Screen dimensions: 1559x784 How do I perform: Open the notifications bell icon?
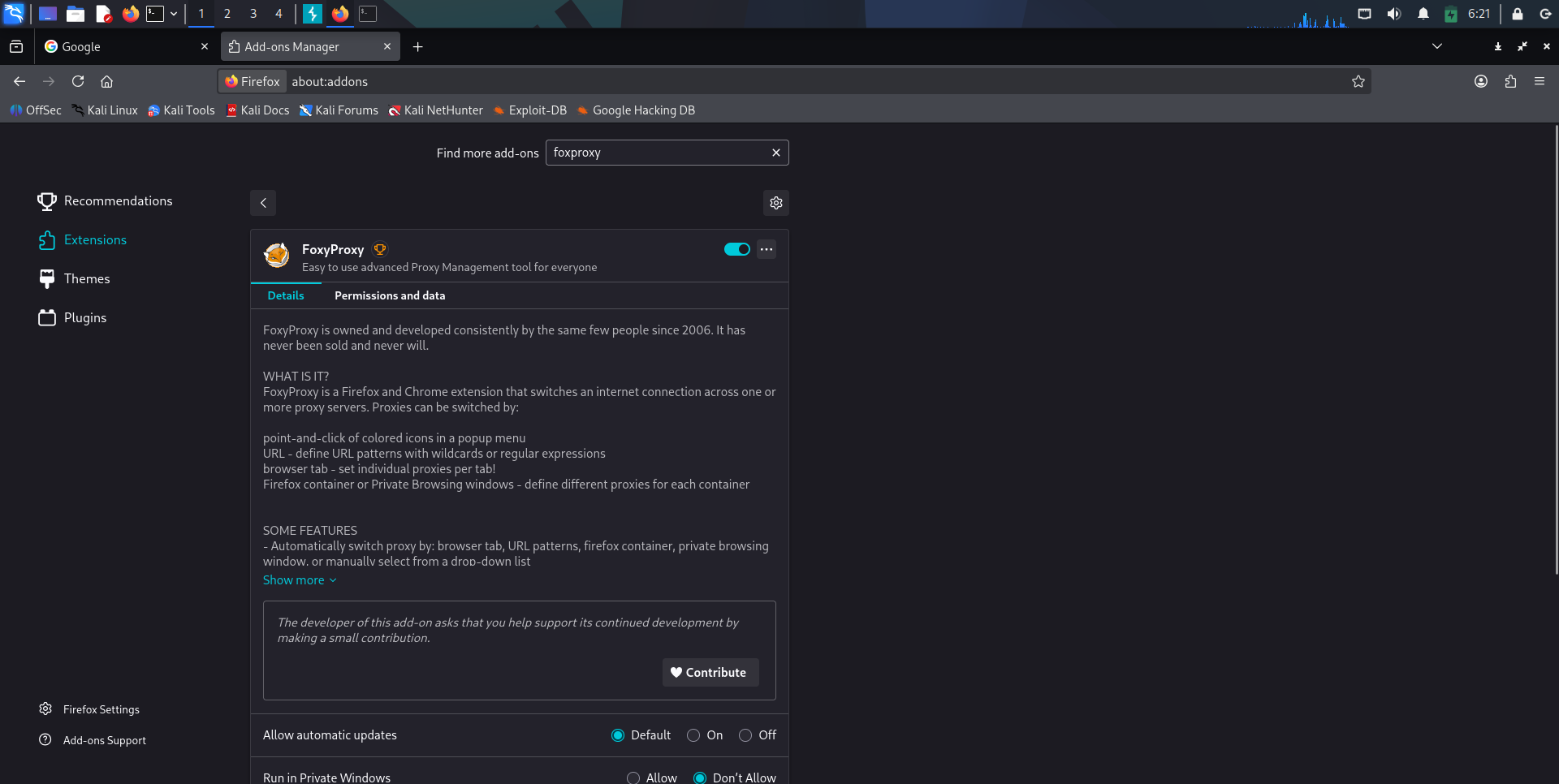[1423, 14]
